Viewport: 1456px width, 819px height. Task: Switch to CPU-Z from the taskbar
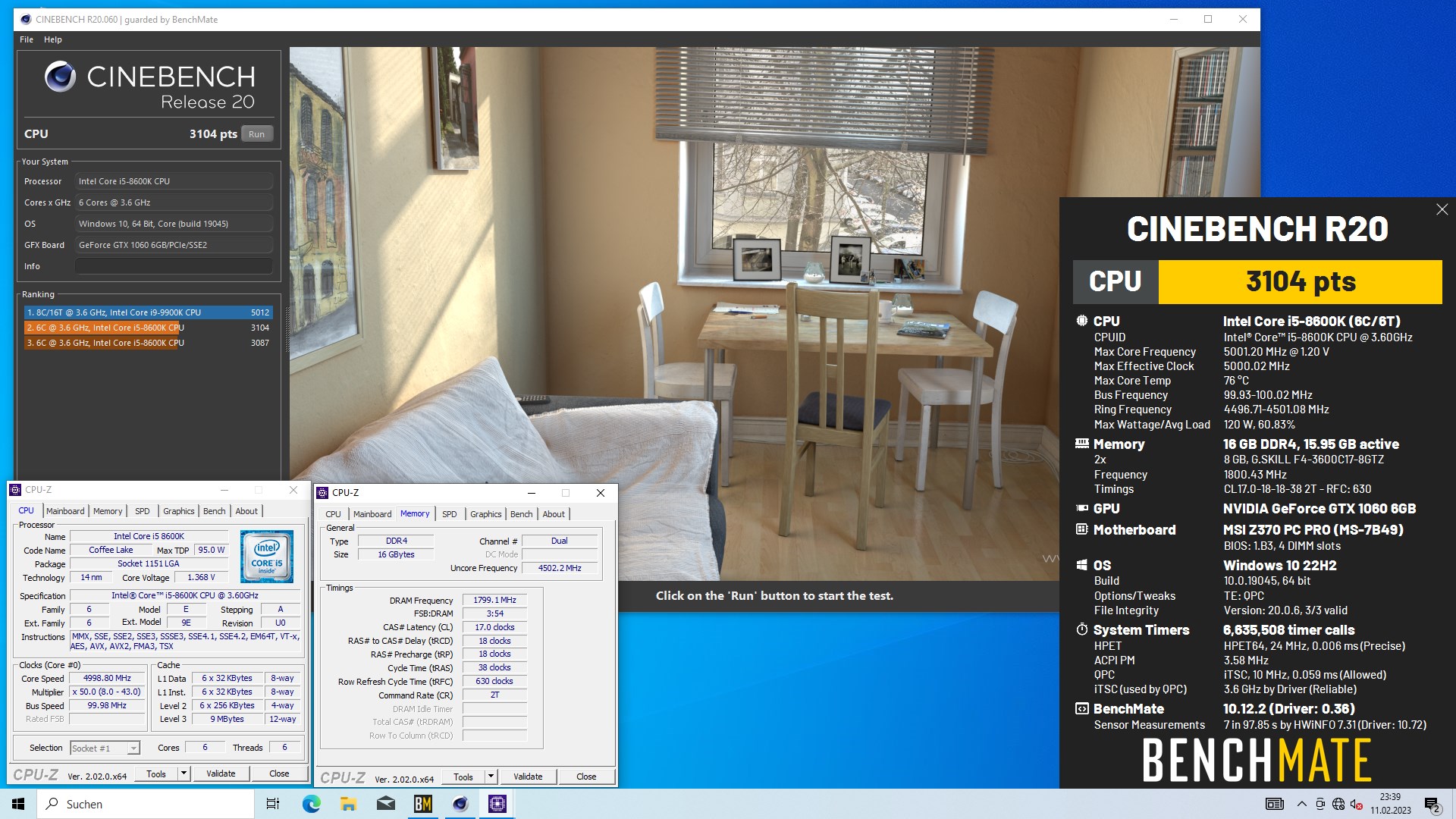(497, 804)
